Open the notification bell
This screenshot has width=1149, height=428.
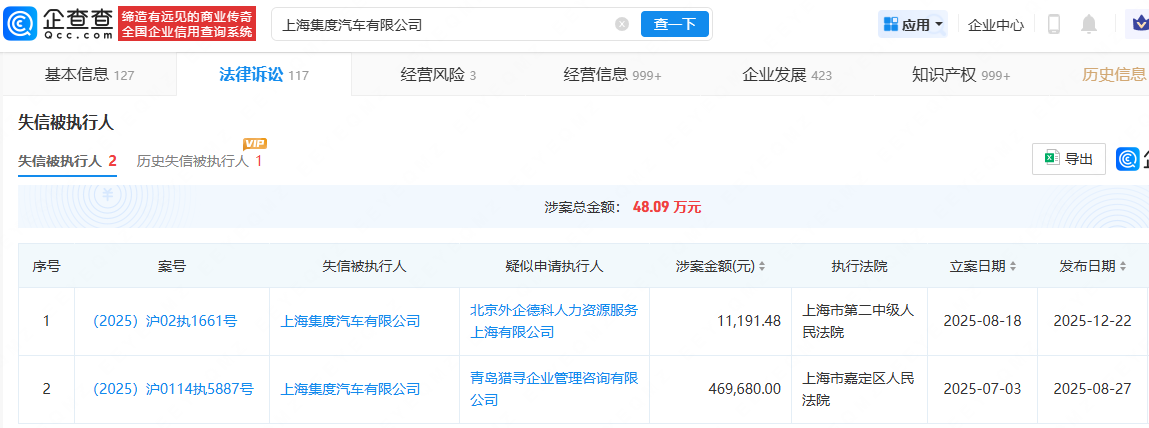pos(1089,24)
